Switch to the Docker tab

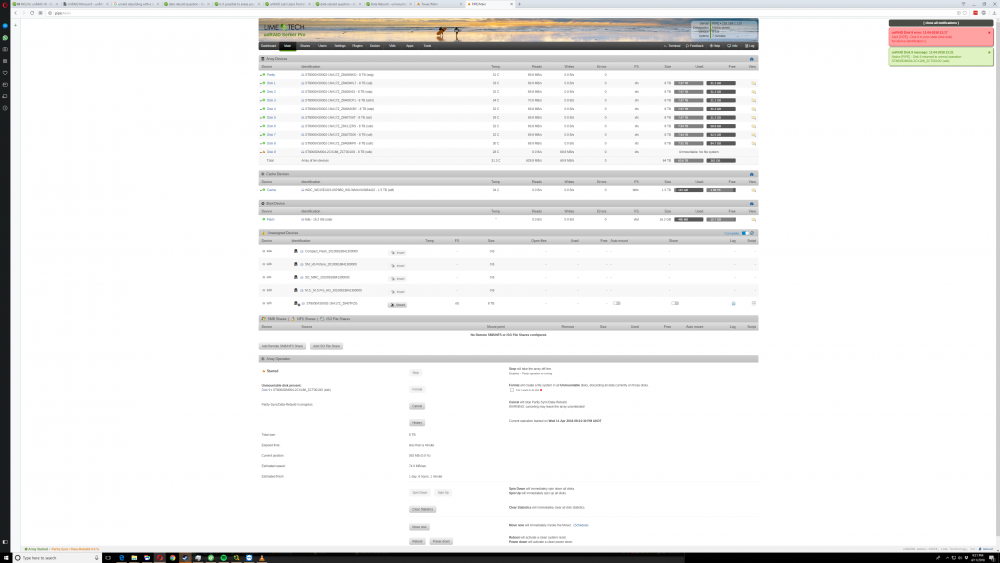tap(375, 46)
